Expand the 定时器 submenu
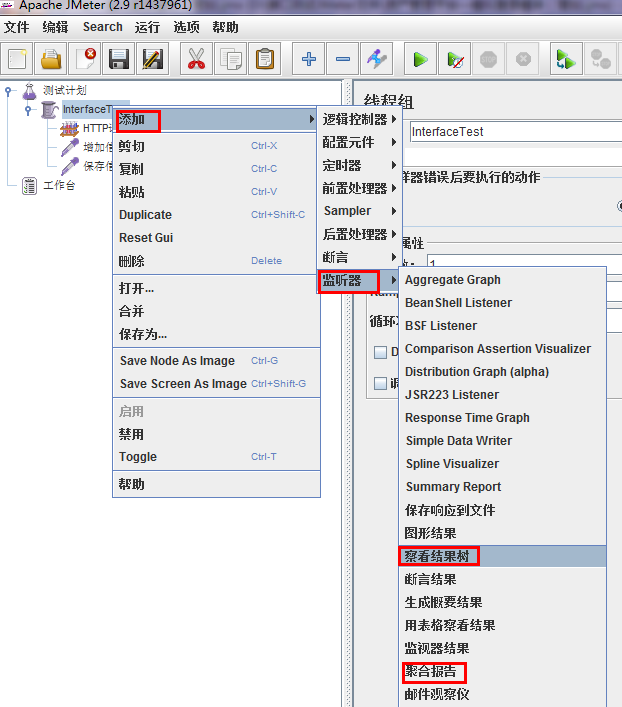The width and height of the screenshot is (622, 707). click(x=359, y=165)
